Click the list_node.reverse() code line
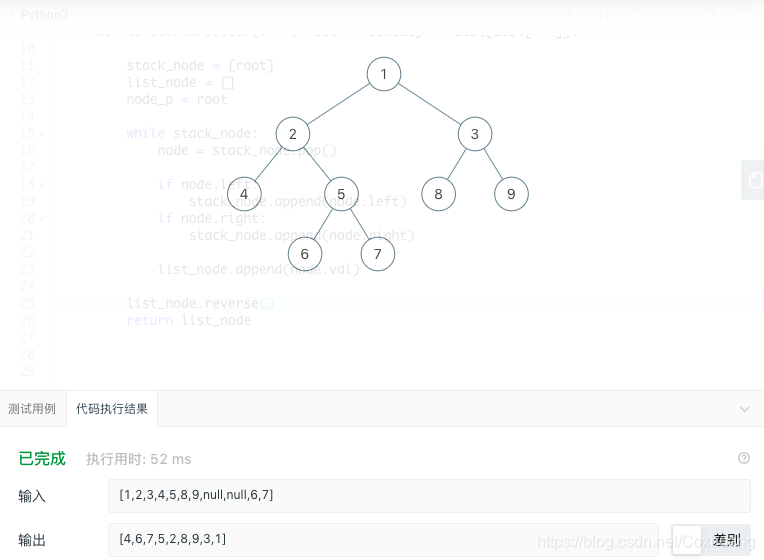 [200, 303]
